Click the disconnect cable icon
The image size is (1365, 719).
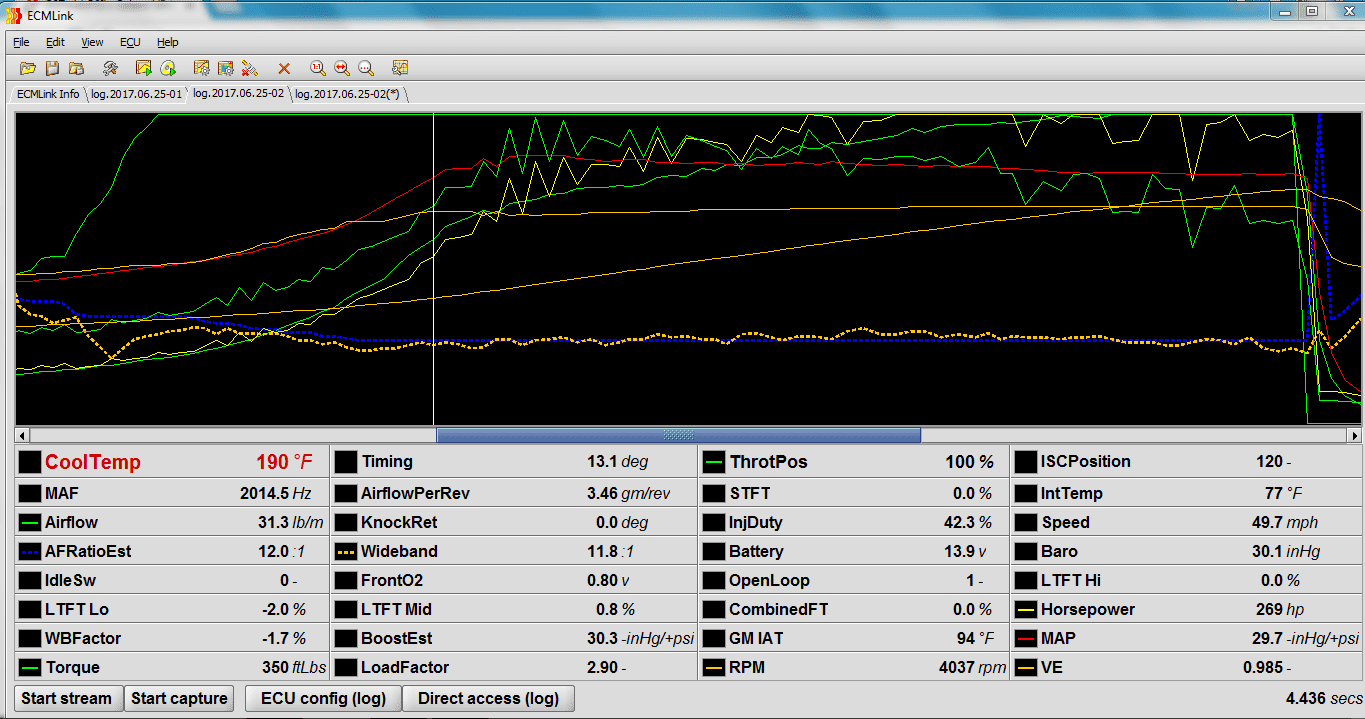pyautogui.click(x=250, y=68)
